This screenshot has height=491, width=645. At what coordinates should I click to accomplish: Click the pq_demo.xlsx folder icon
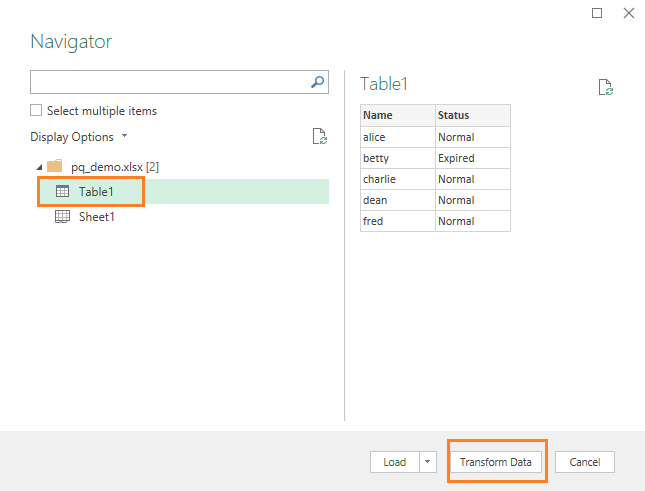coord(55,166)
